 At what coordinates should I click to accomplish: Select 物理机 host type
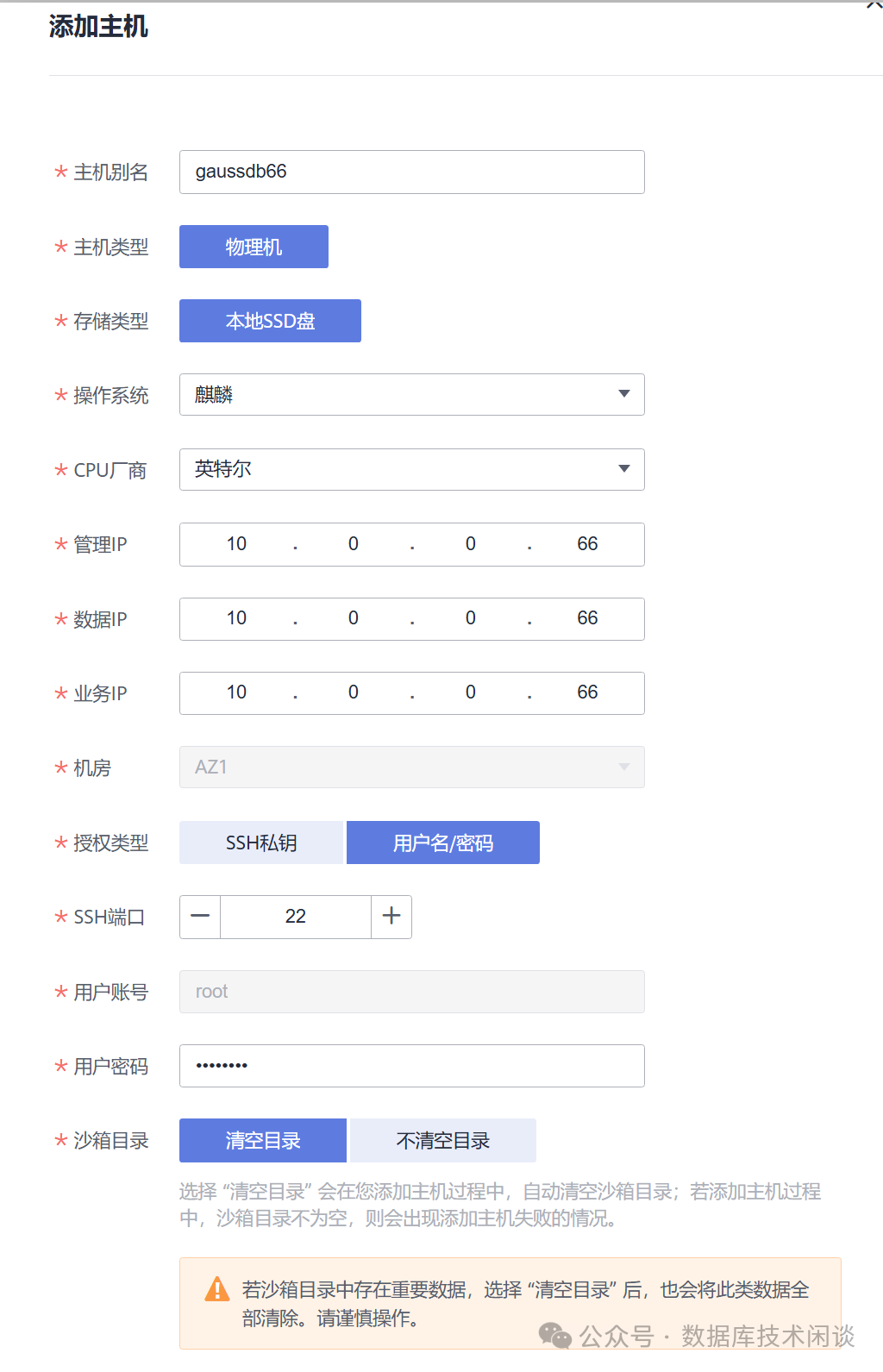click(x=254, y=247)
